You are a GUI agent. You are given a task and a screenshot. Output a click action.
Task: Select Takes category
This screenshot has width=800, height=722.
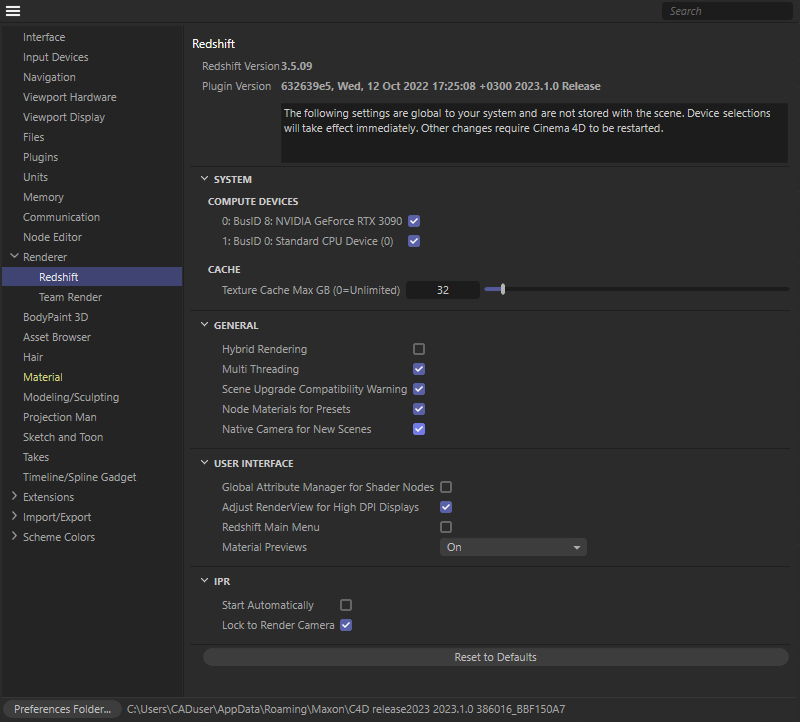coord(36,457)
